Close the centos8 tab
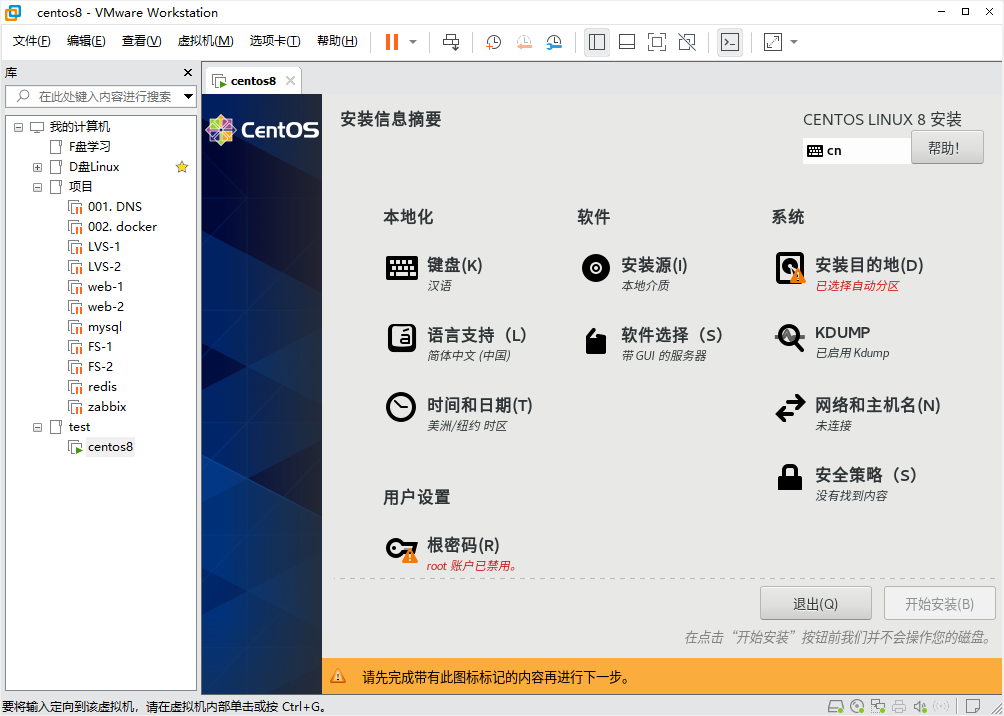Image resolution: width=1004 pixels, height=716 pixels. click(x=290, y=81)
